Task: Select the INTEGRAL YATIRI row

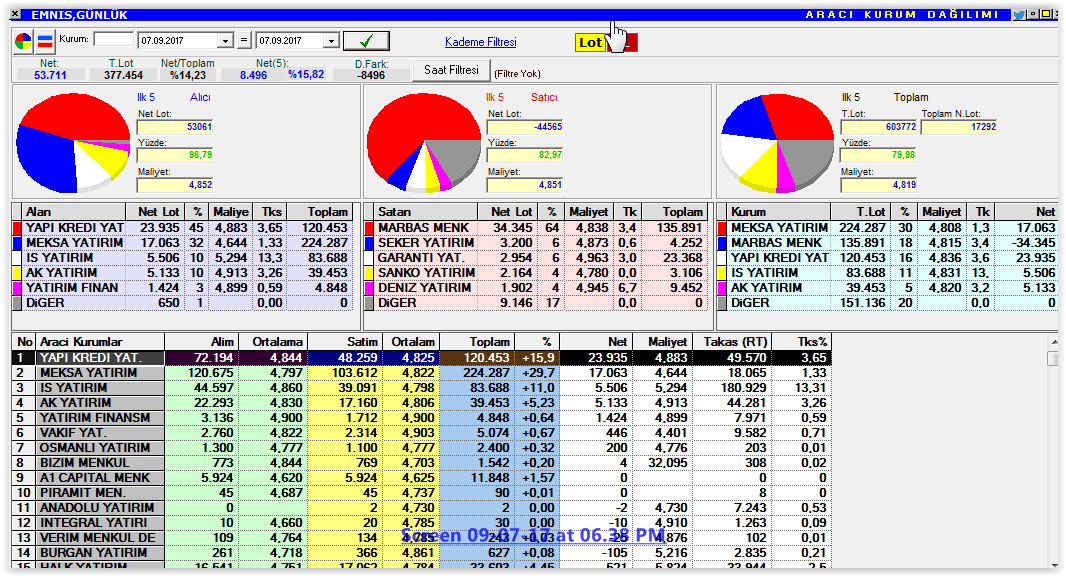Action: [x=422, y=522]
